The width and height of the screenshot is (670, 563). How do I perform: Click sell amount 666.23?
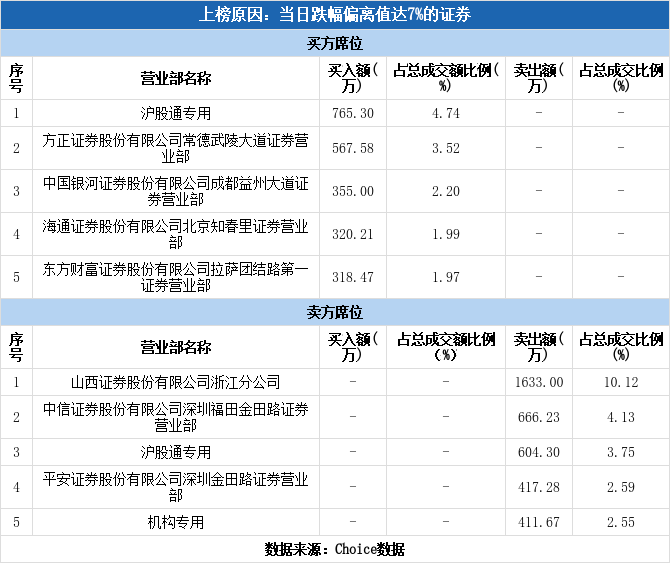pyautogui.click(x=539, y=417)
